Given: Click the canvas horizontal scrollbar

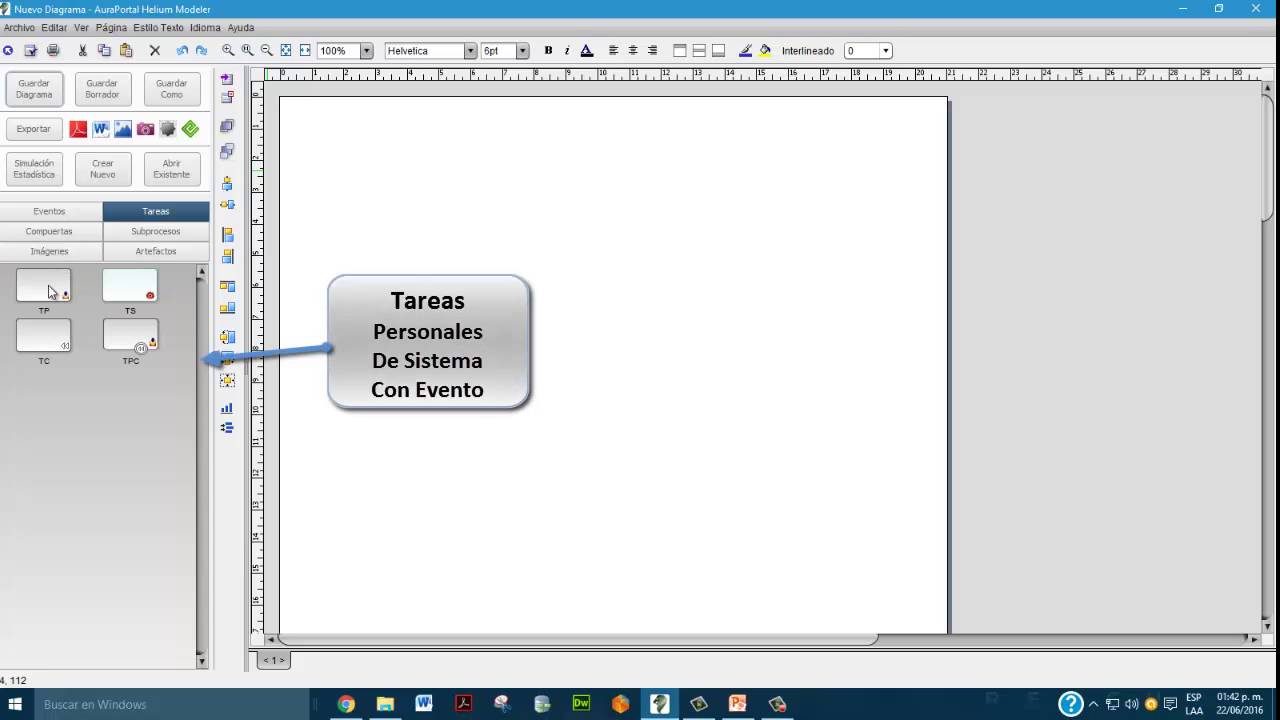Looking at the screenshot, I should click(578, 638).
